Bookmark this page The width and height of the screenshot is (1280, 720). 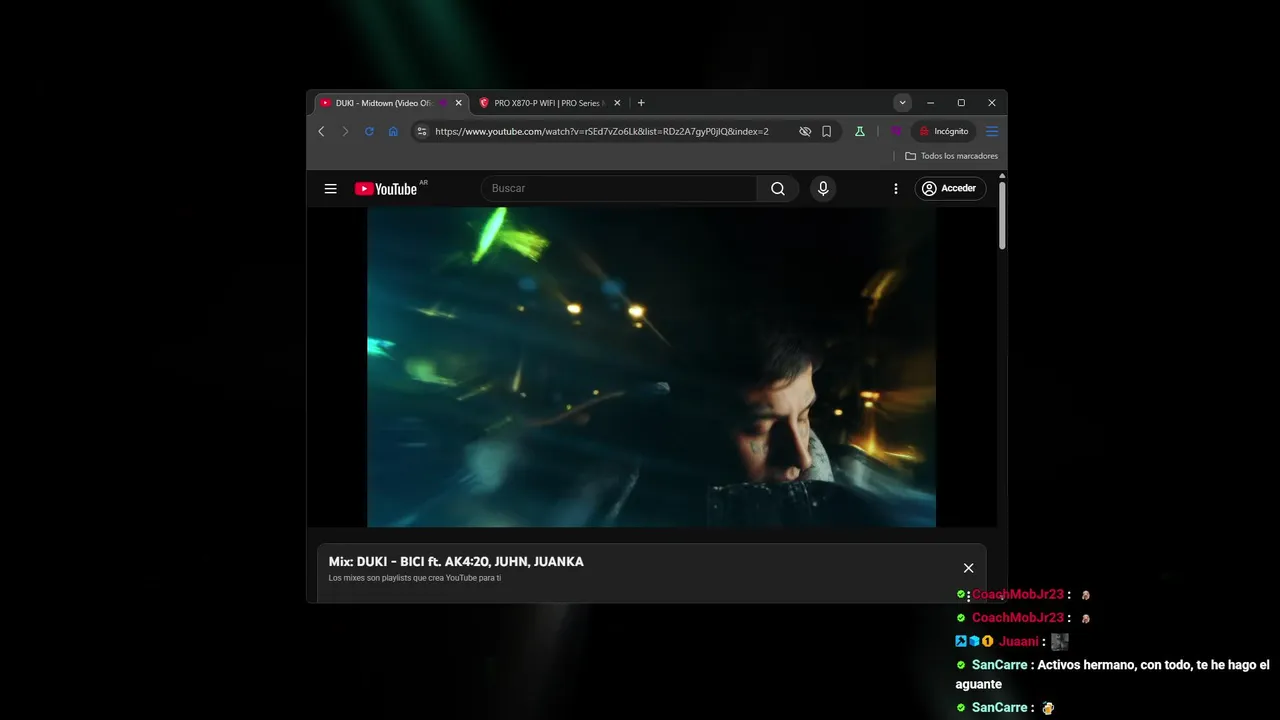(x=827, y=131)
